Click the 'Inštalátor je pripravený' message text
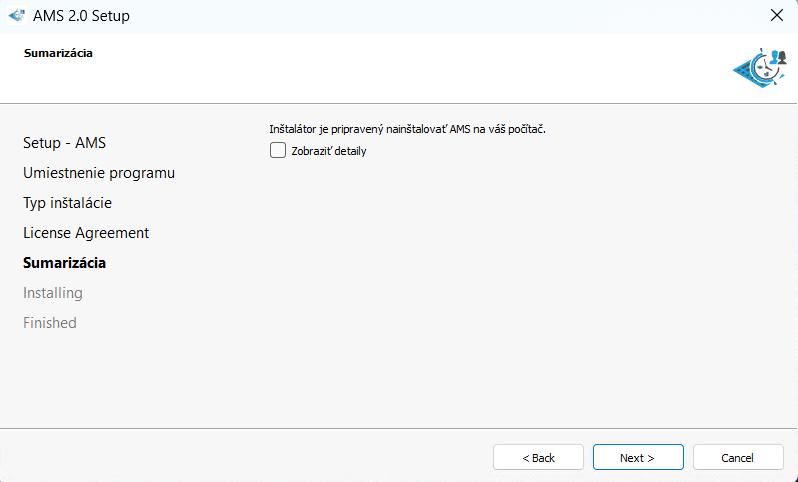Image resolution: width=798 pixels, height=482 pixels. 407,129
